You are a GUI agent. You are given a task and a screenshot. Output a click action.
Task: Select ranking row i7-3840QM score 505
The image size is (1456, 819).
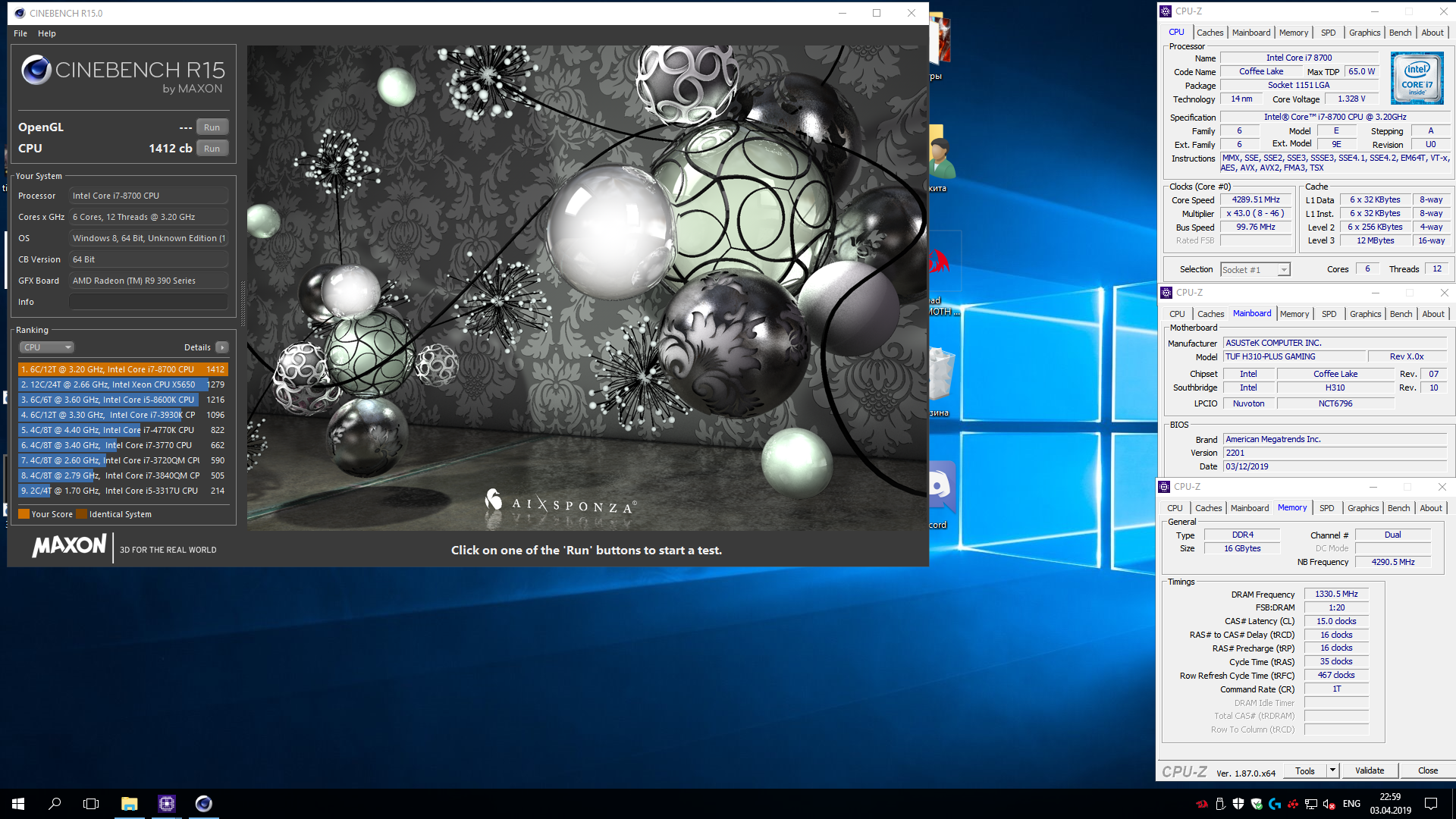click(123, 475)
